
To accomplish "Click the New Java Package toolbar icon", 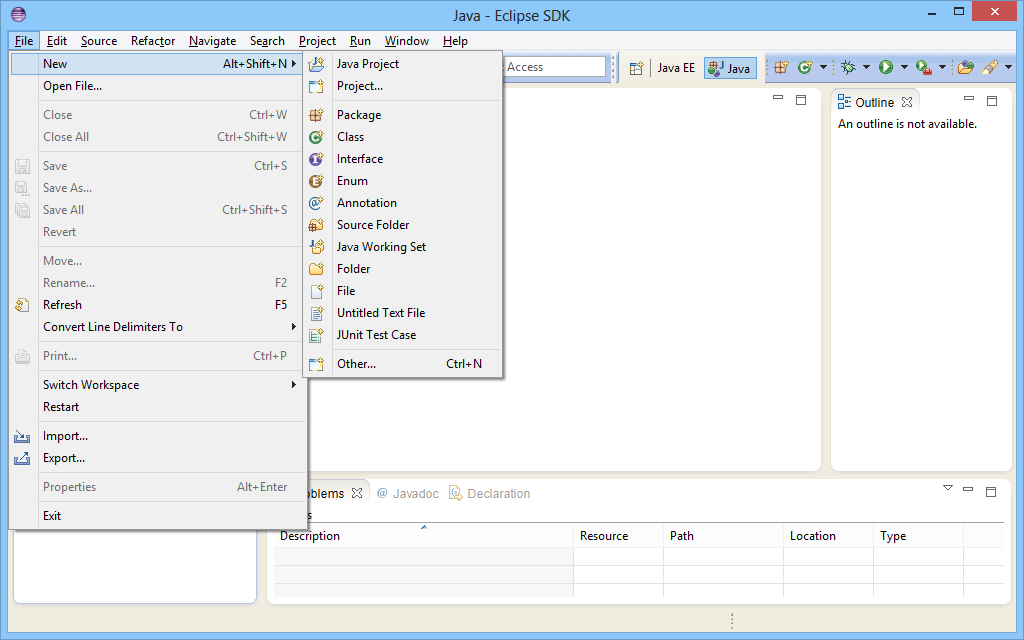I will pos(781,67).
